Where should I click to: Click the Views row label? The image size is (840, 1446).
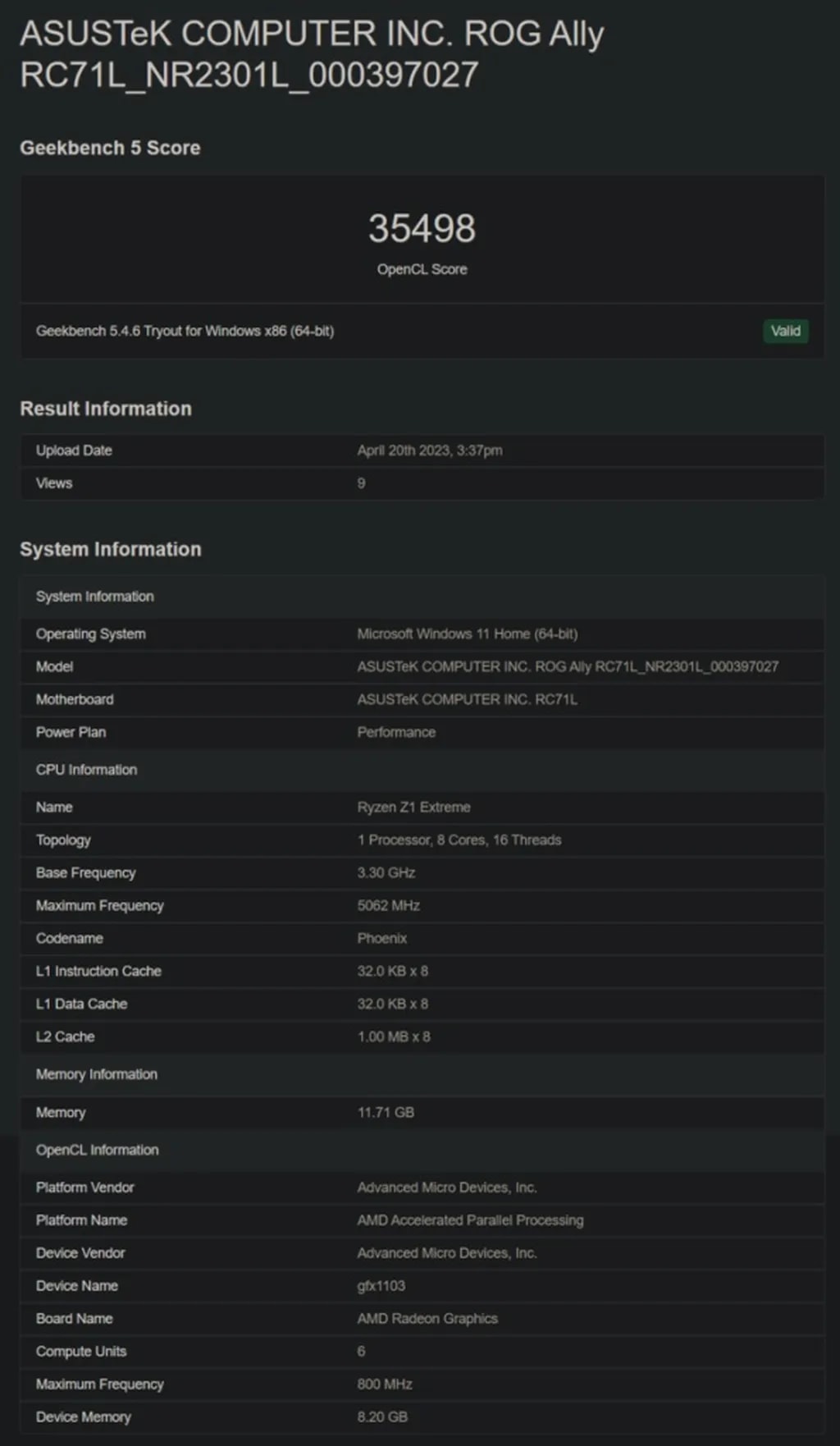pos(54,483)
